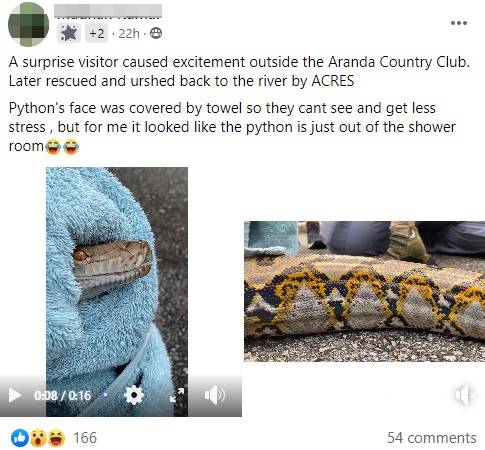The image size is (485, 450).
Task: Click the Wow reaction emoji
Action: point(38,438)
